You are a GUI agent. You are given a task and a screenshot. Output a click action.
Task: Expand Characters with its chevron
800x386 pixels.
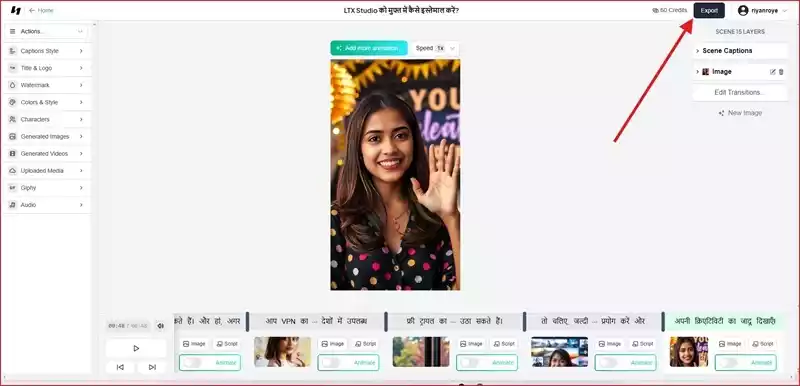coord(81,119)
